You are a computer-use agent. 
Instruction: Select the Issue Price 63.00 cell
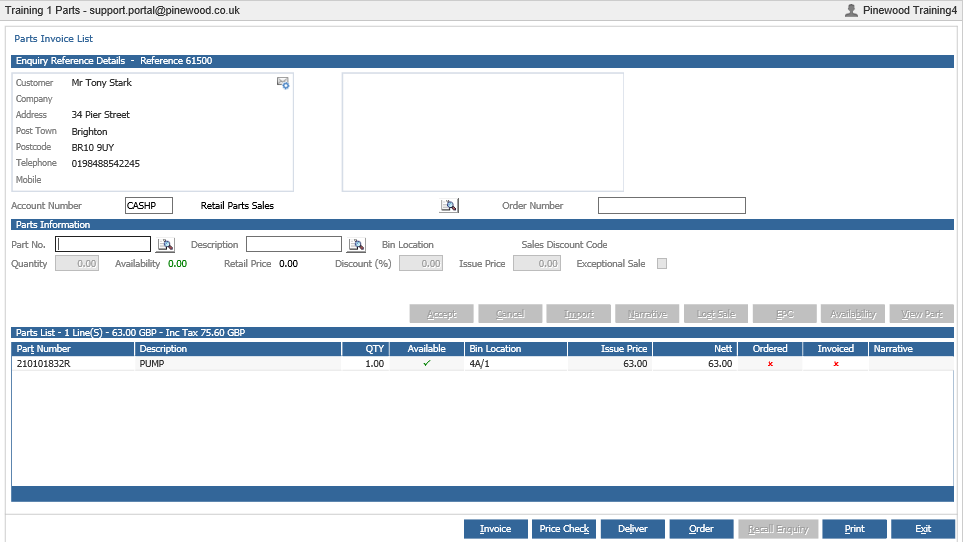(x=610, y=363)
